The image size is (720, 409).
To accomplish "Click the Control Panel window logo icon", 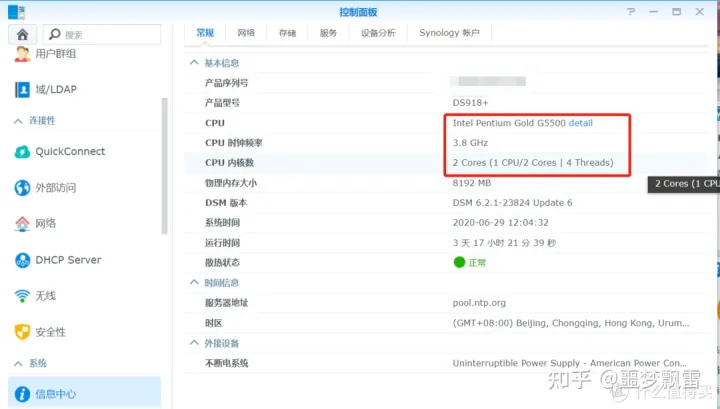I will 17,12.
